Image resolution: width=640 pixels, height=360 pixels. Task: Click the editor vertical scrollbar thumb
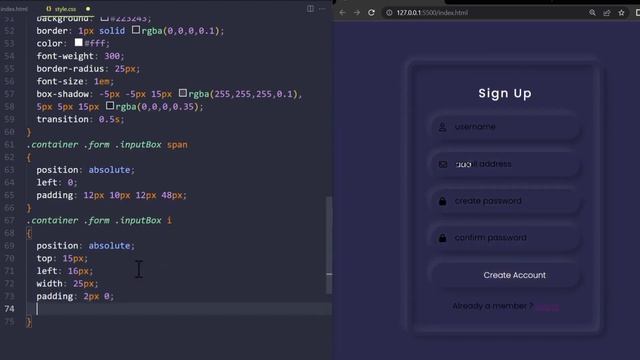click(329, 245)
